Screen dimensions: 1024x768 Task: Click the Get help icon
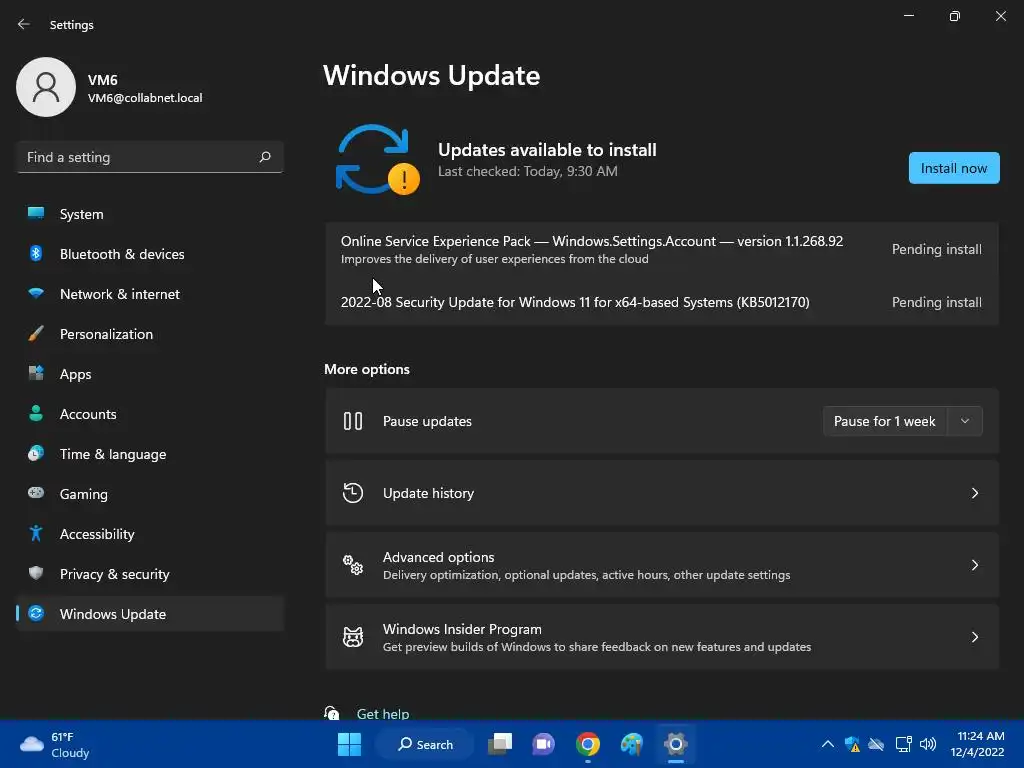332,713
